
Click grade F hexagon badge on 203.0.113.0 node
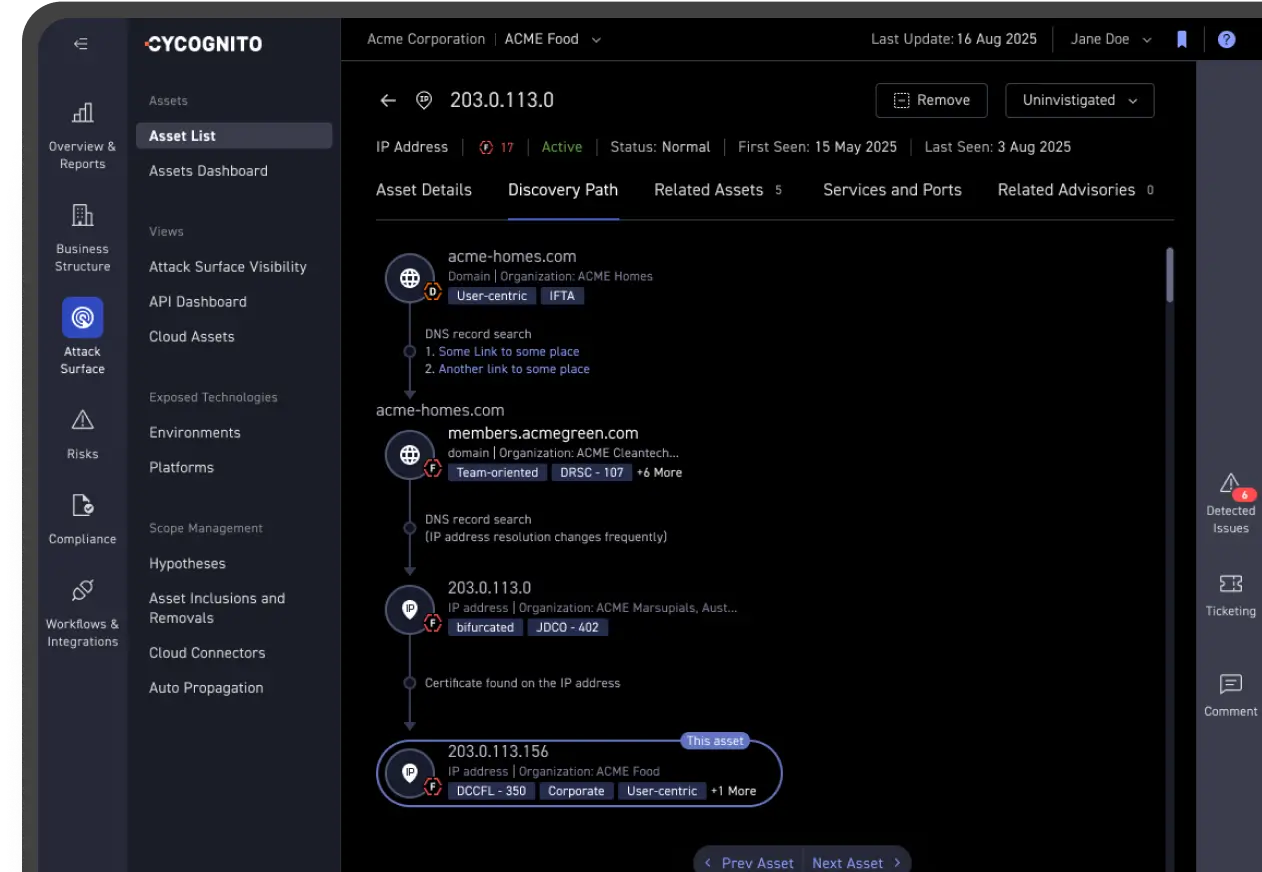click(433, 622)
